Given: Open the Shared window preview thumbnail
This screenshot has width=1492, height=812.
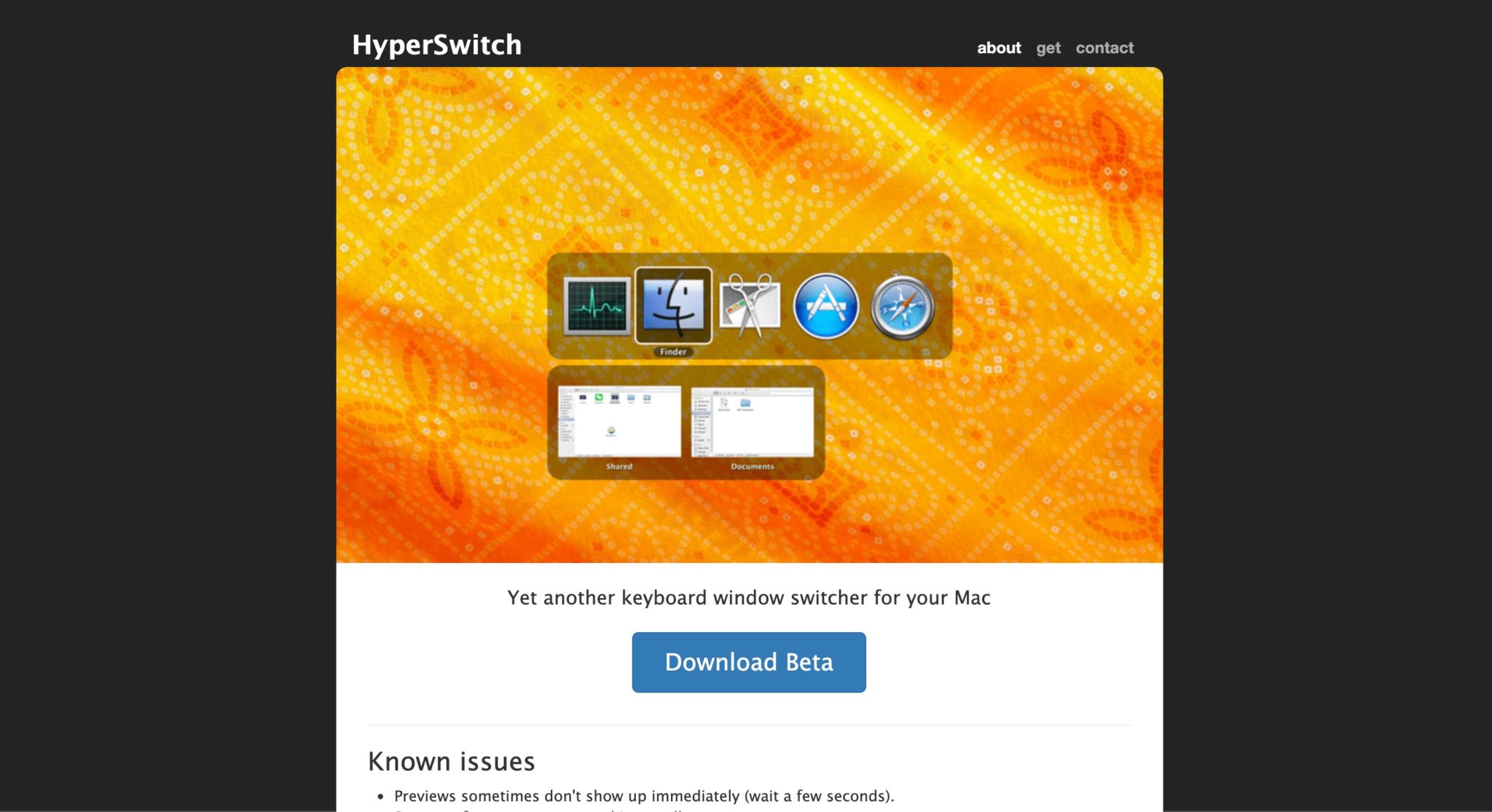Looking at the screenshot, I should pos(619,422).
